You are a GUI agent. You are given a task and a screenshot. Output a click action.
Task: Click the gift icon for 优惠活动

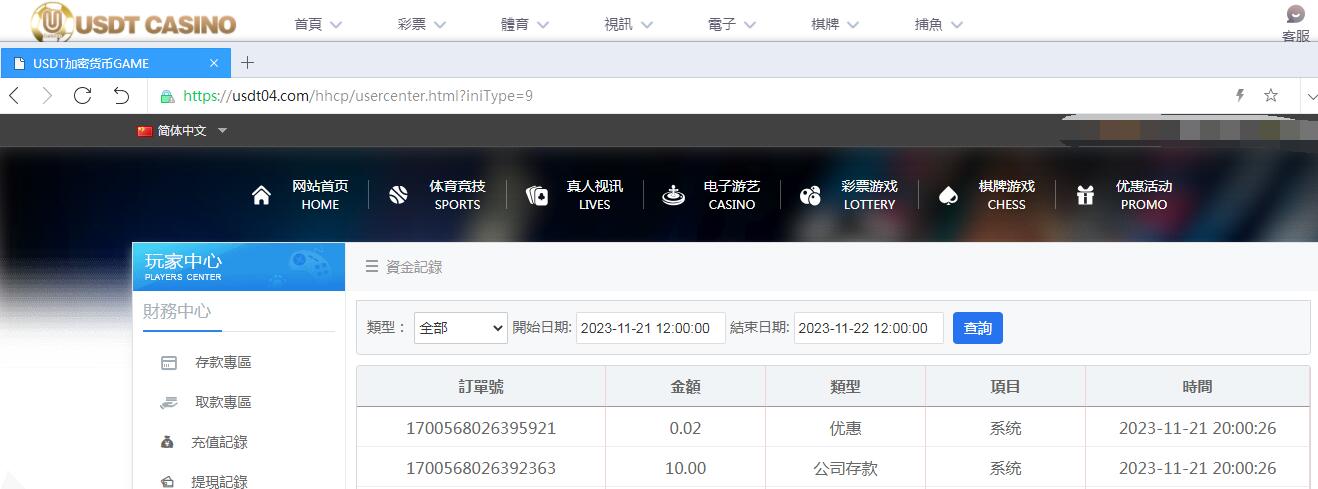coord(1086,195)
